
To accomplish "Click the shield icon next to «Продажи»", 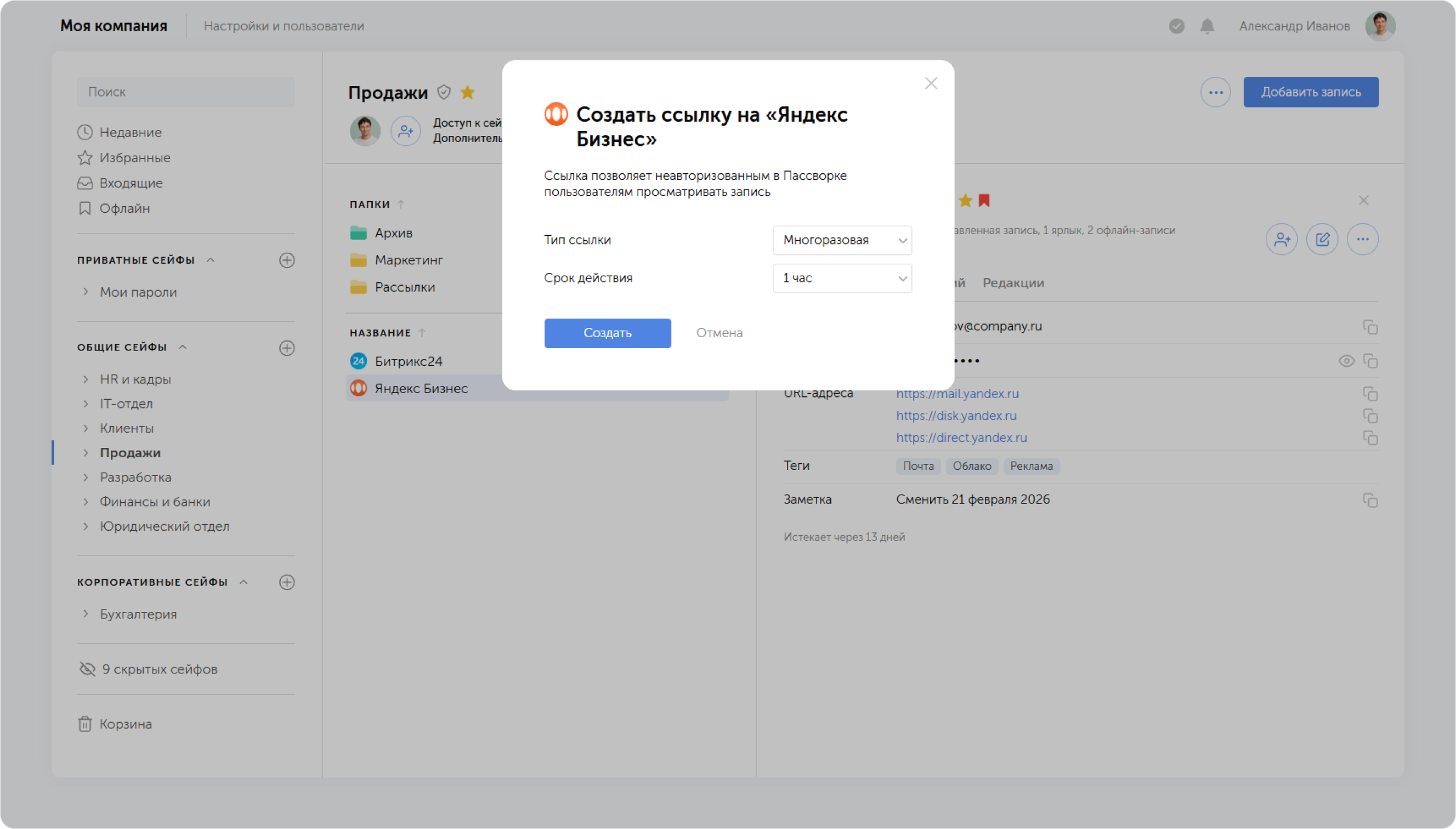I will point(444,92).
